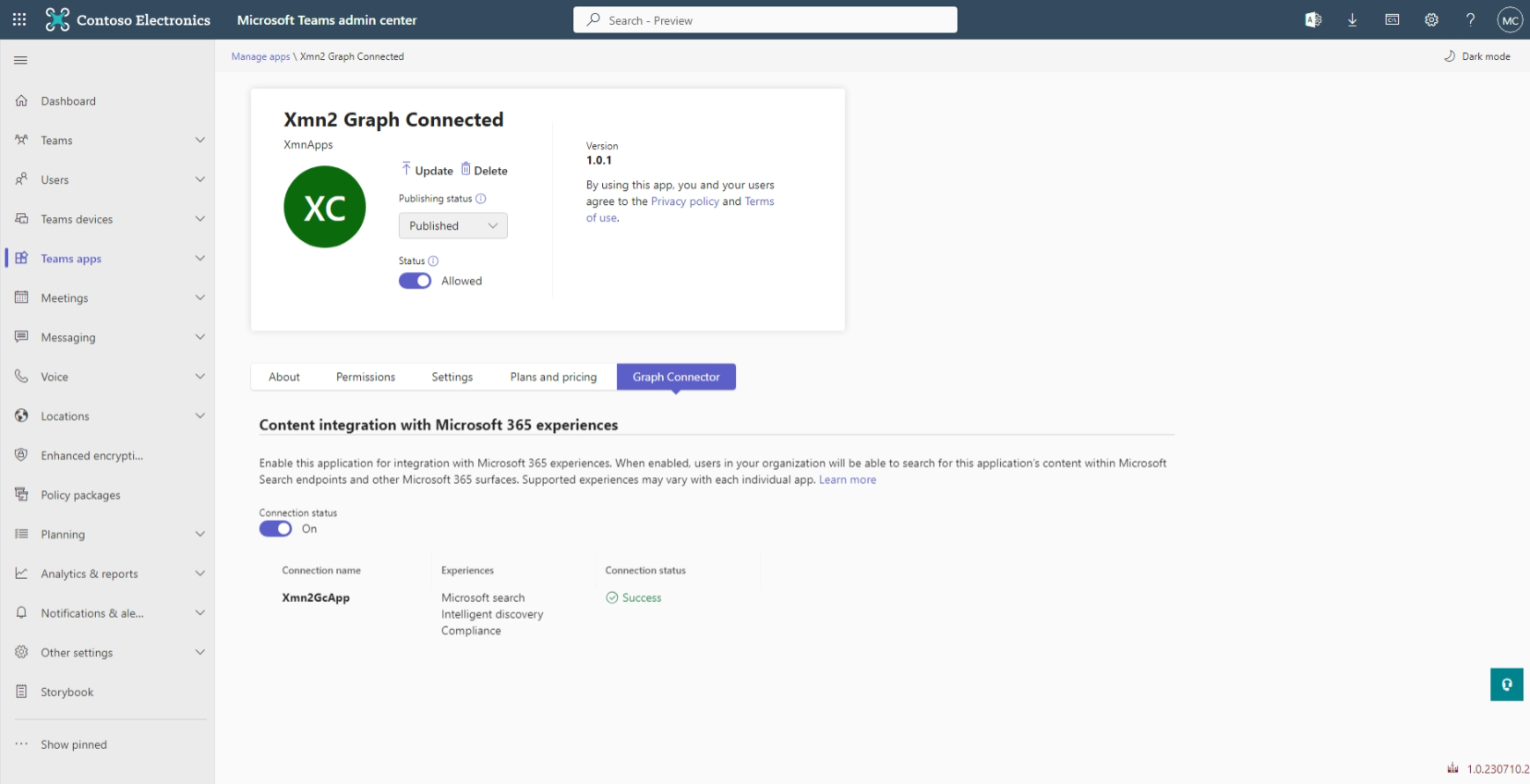This screenshot has width=1530, height=784.
Task: Expand the Meetings chevron
Action: 200,297
